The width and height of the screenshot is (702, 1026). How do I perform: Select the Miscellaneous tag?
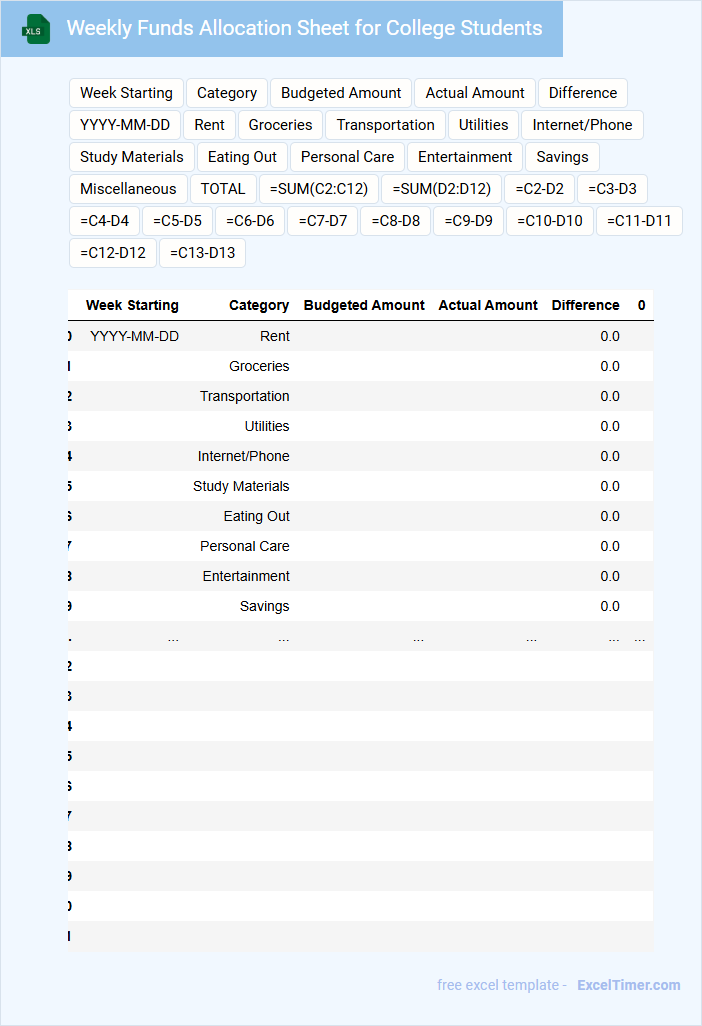tap(128, 189)
